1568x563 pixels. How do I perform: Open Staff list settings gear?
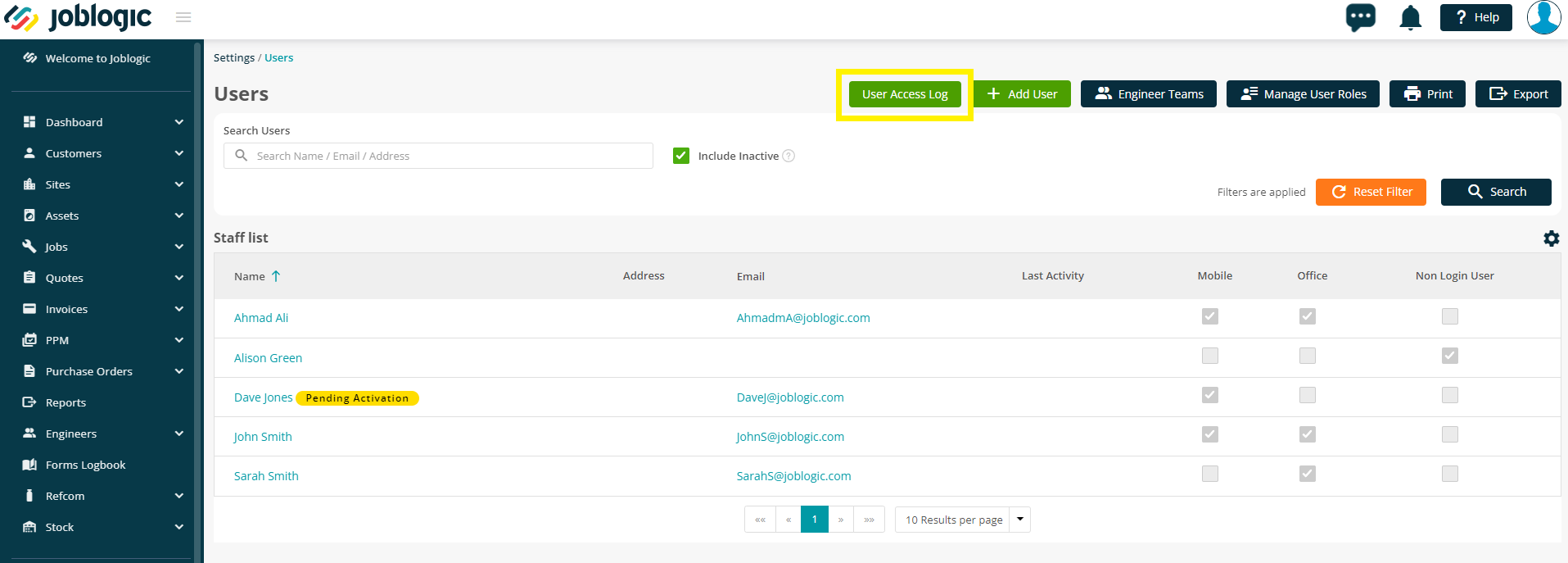(x=1552, y=238)
